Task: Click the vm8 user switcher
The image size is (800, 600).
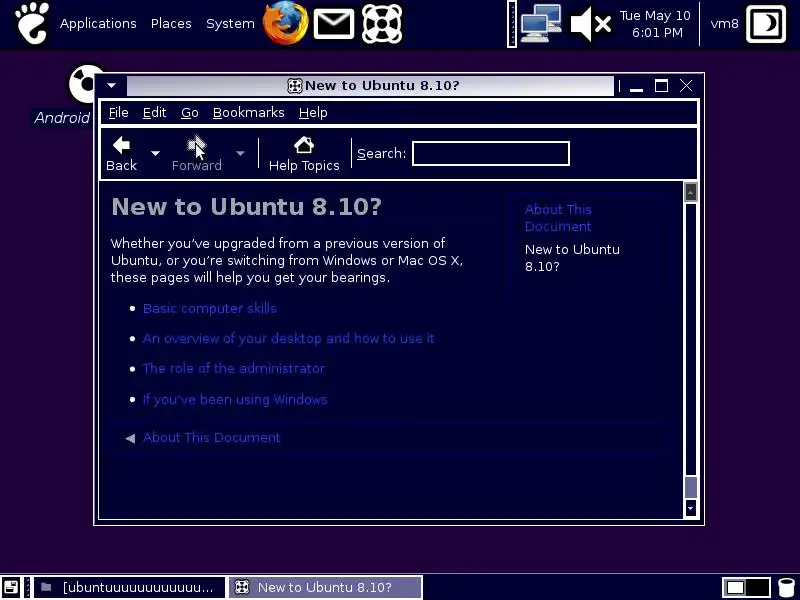Action: tap(724, 23)
